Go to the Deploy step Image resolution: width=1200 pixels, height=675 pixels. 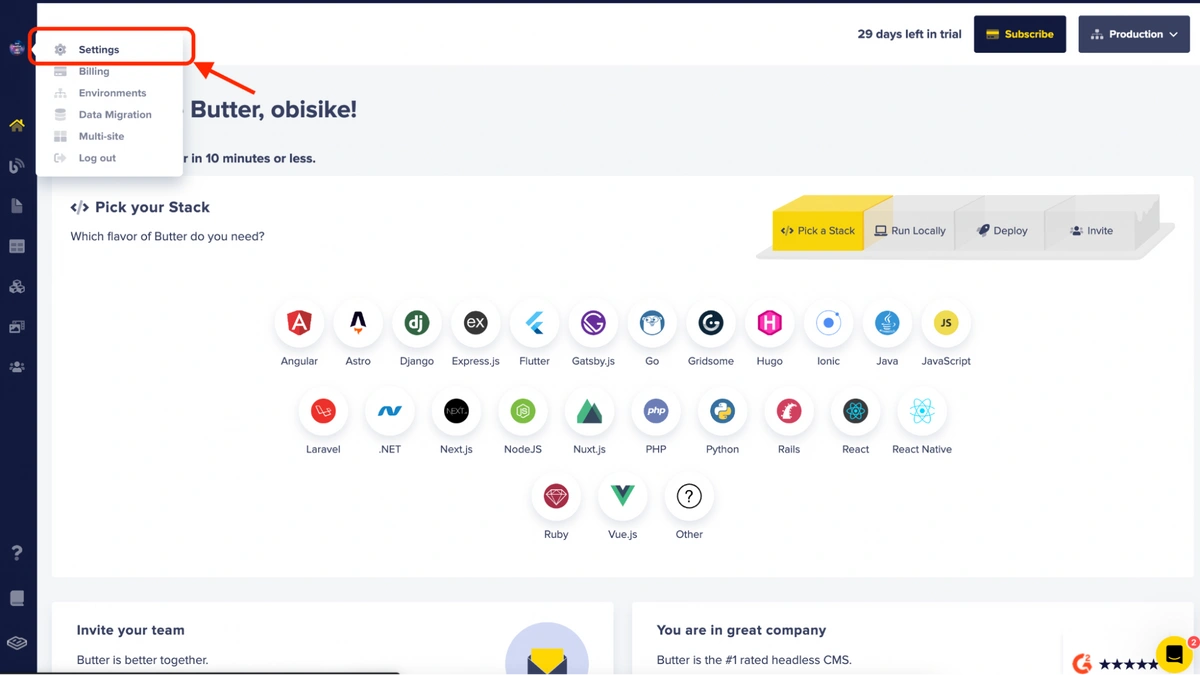click(x=1002, y=231)
